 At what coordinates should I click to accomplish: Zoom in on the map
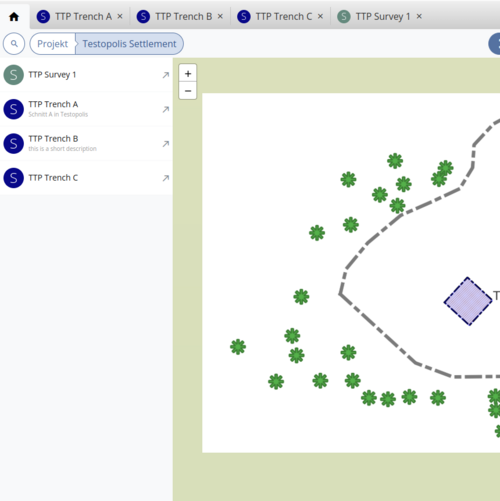(188, 73)
